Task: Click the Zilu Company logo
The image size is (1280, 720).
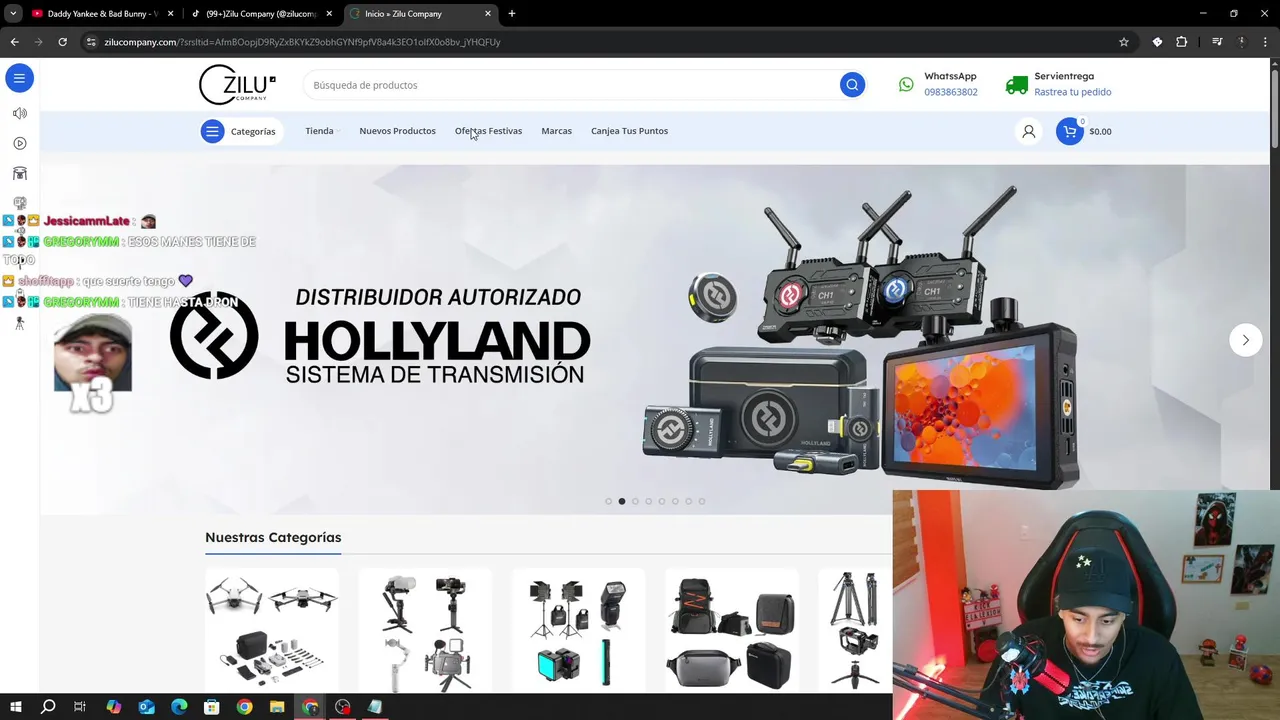Action: (237, 85)
